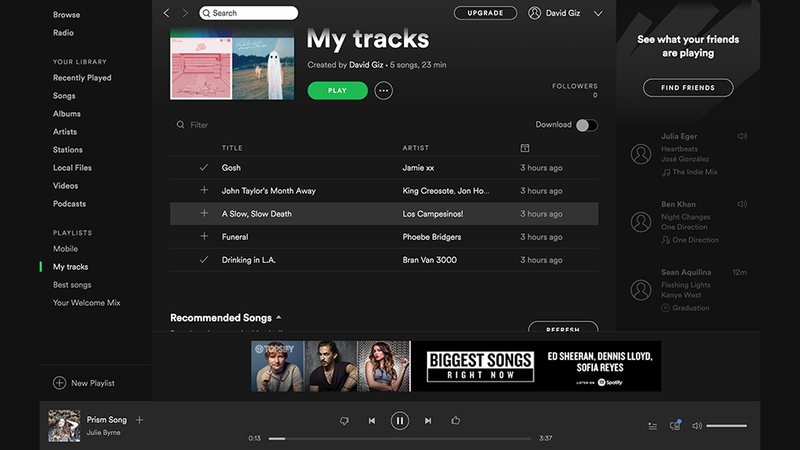The width and height of the screenshot is (800, 450).
Task: Click the Filter field
Action: (x=199, y=125)
